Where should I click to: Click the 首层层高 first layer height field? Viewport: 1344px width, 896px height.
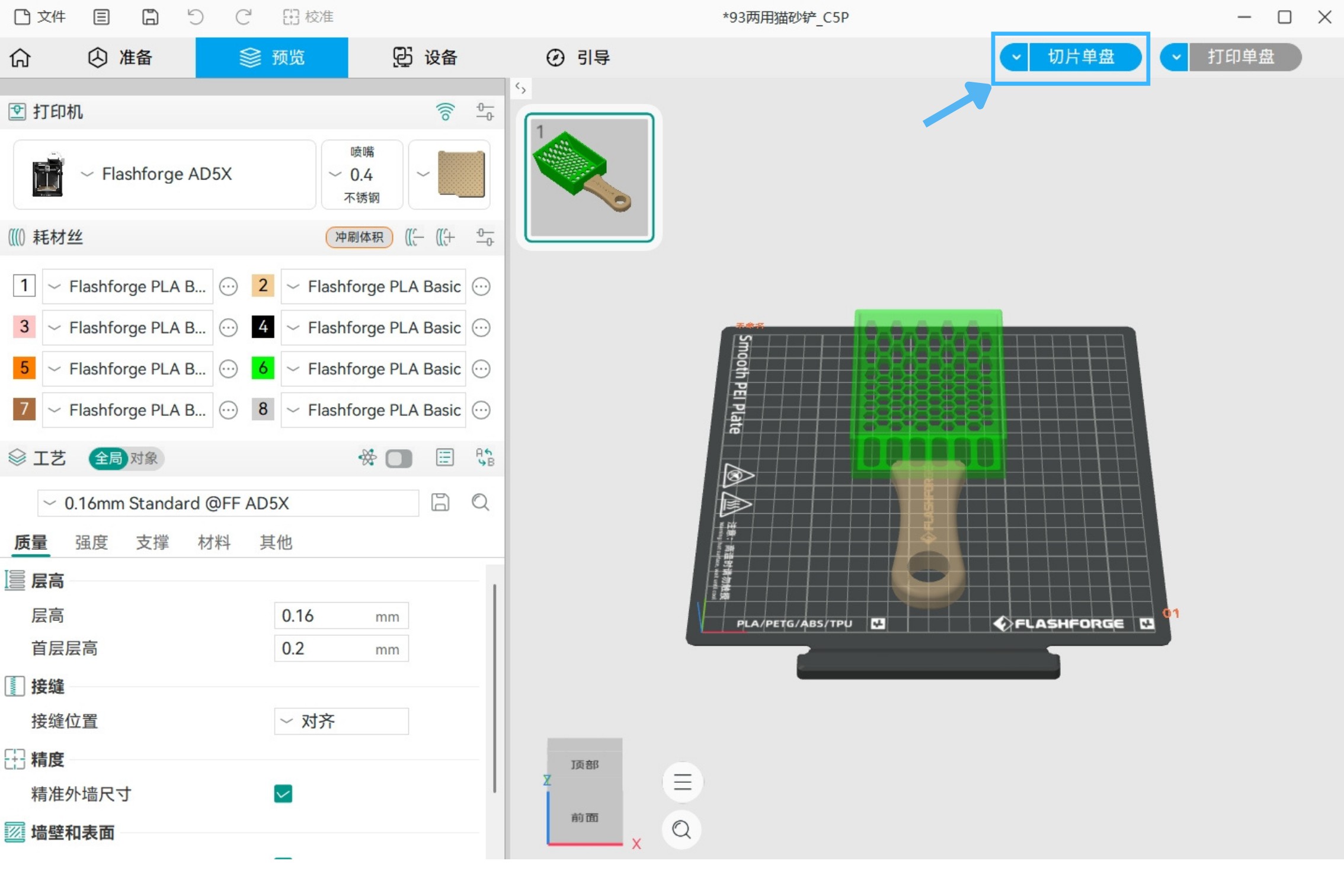341,648
